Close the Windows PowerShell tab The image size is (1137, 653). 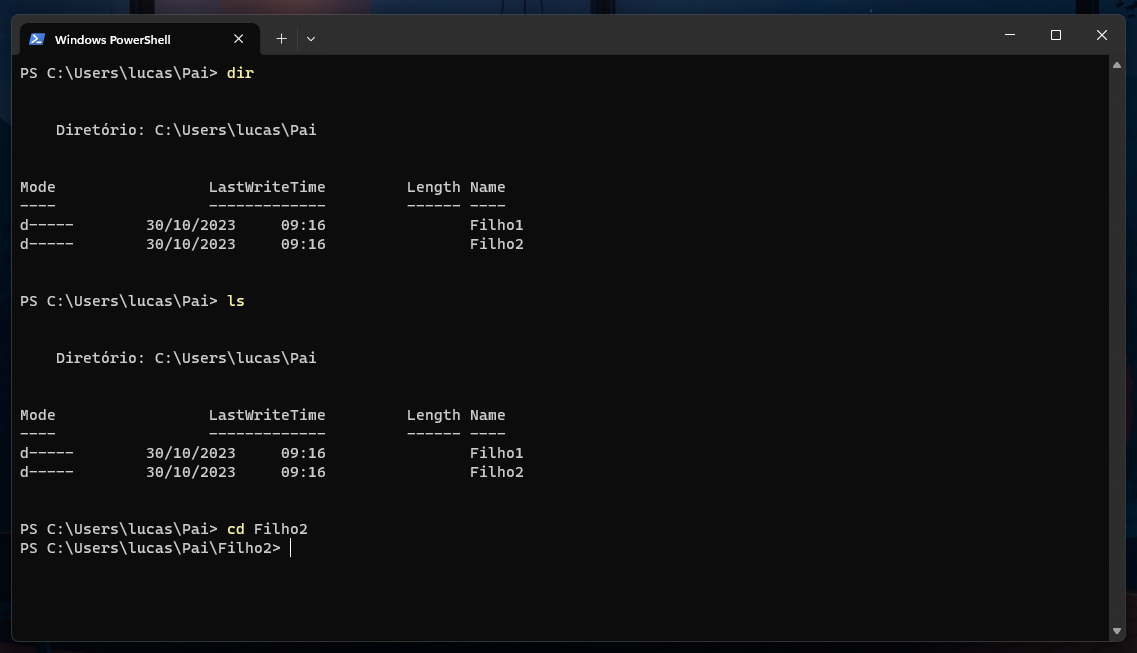tap(239, 38)
